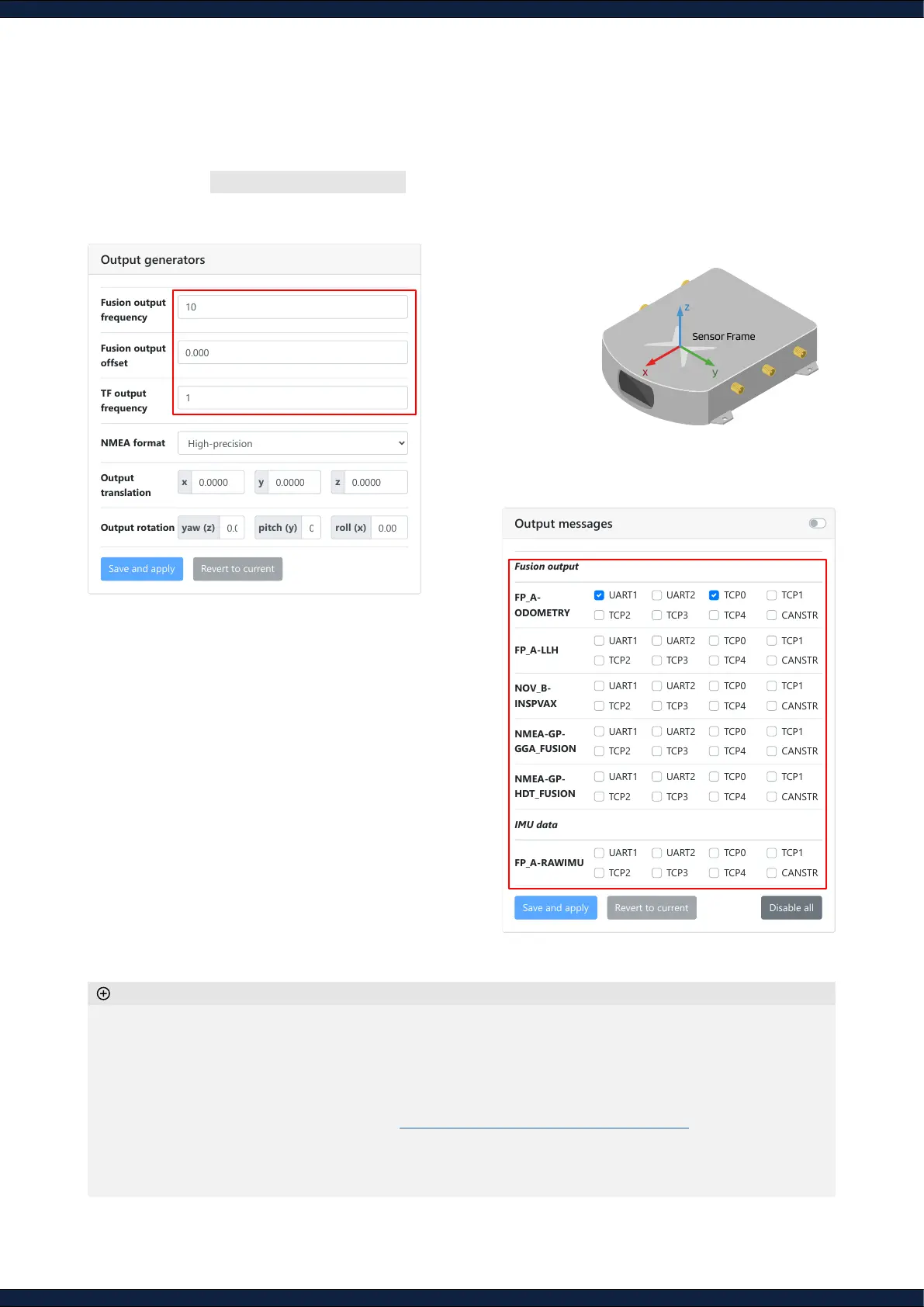Click Revert to current in Output generators
The height and width of the screenshot is (1307, 924).
tap(237, 569)
